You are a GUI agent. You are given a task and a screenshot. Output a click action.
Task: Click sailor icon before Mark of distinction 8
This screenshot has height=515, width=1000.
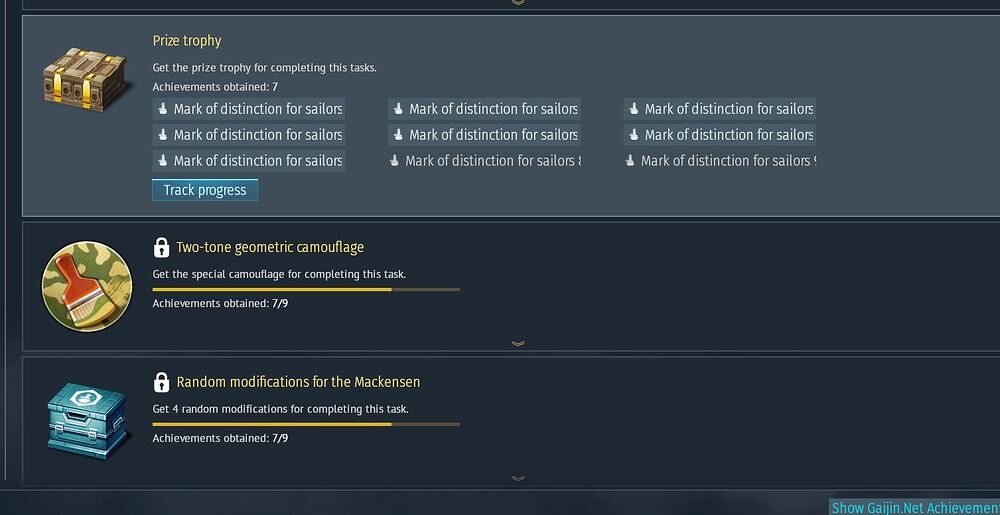395,161
